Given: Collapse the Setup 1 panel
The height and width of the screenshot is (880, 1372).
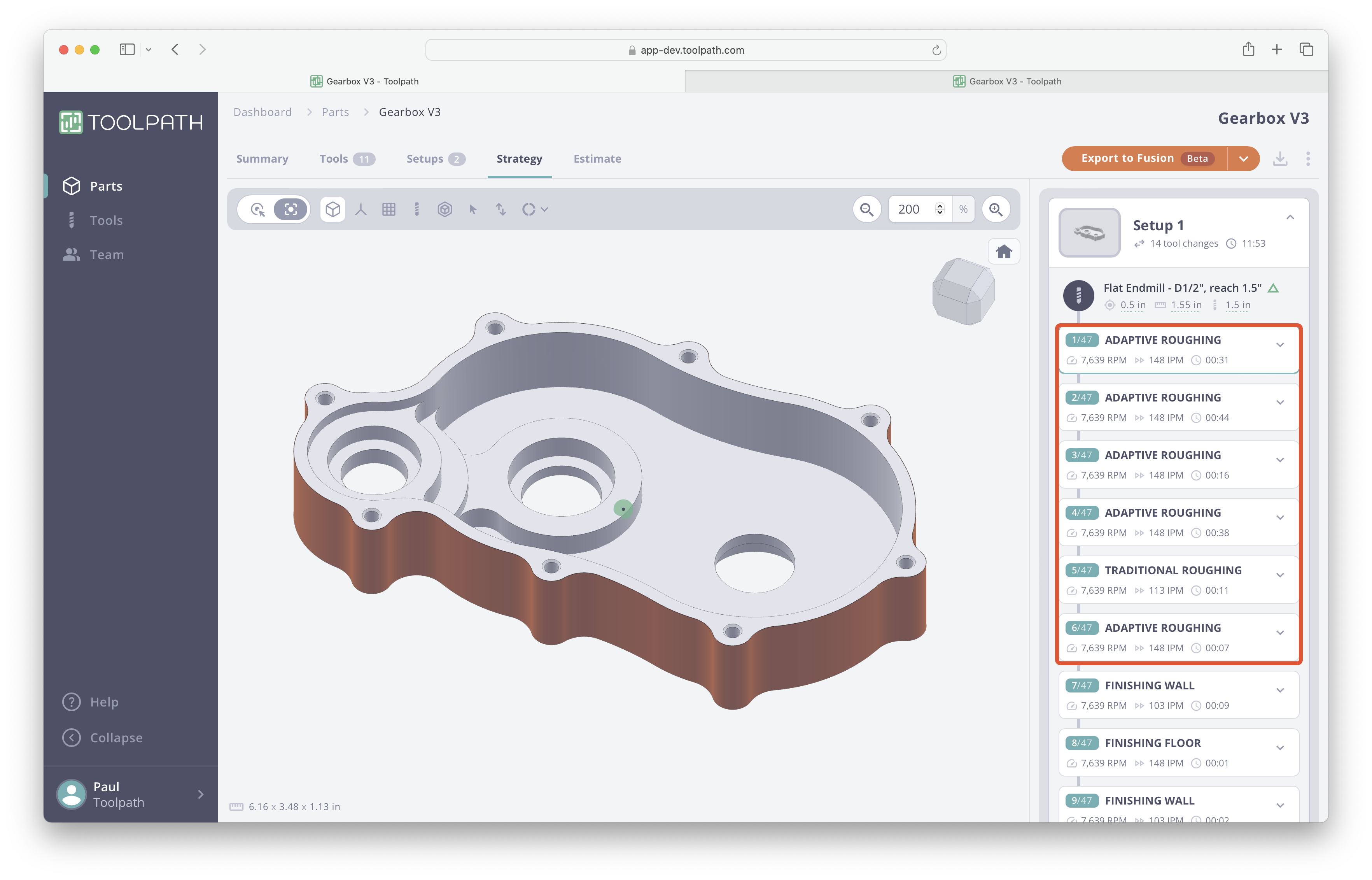Looking at the screenshot, I should point(1290,217).
